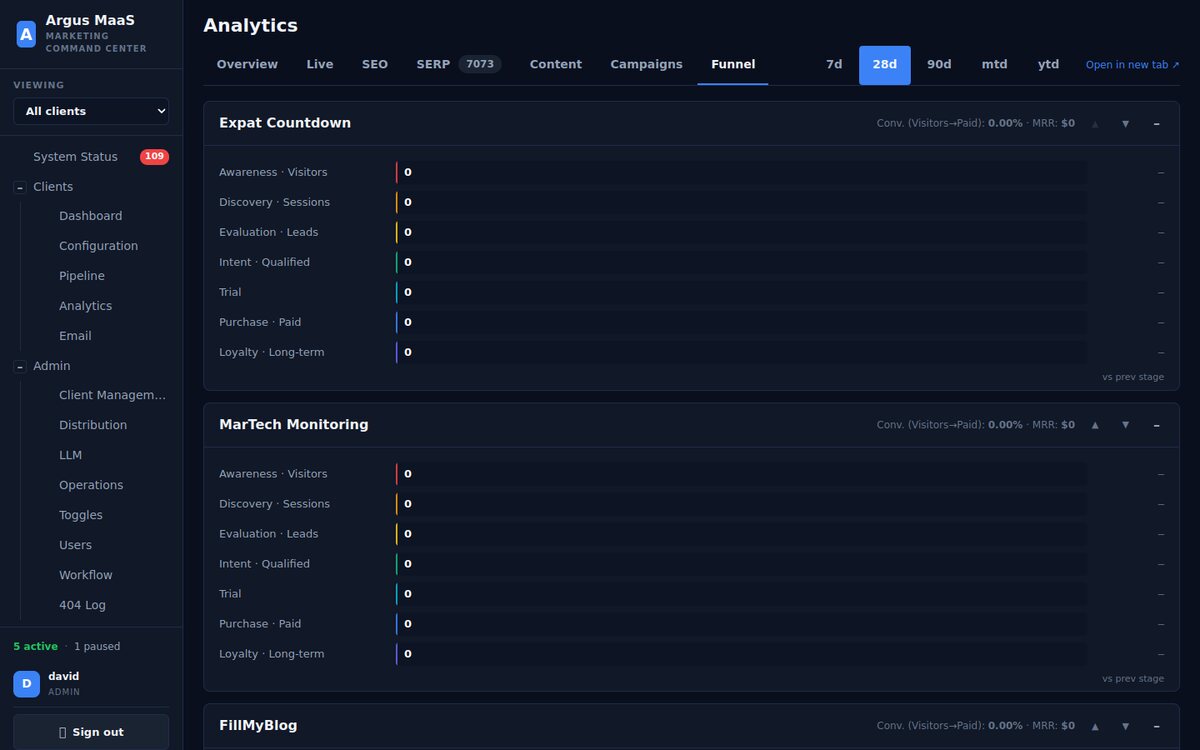
Task: Switch to the Campaigns tab
Action: 647,64
